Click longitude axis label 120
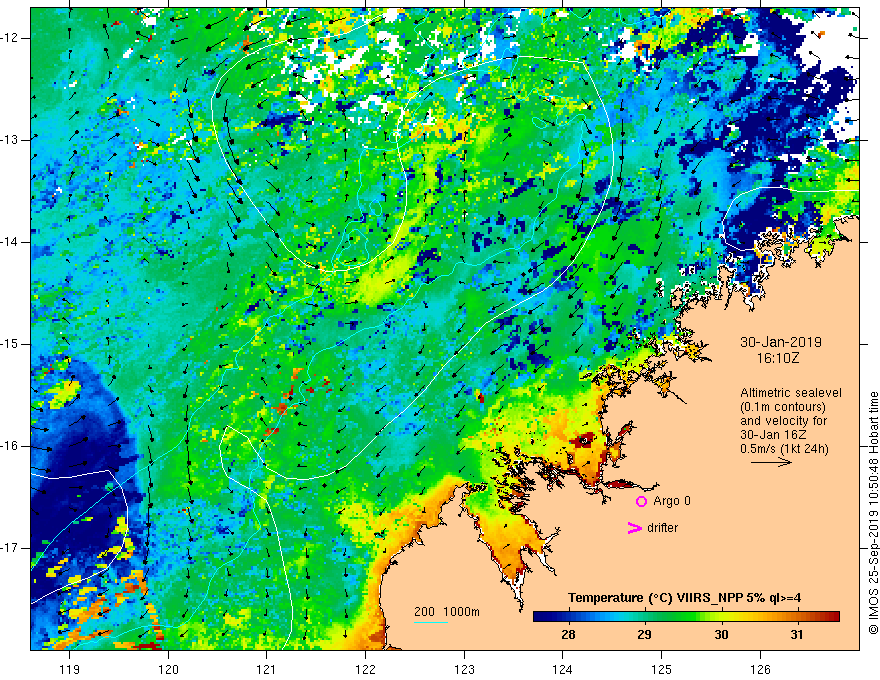The width and height of the screenshot is (880, 680). (168, 669)
